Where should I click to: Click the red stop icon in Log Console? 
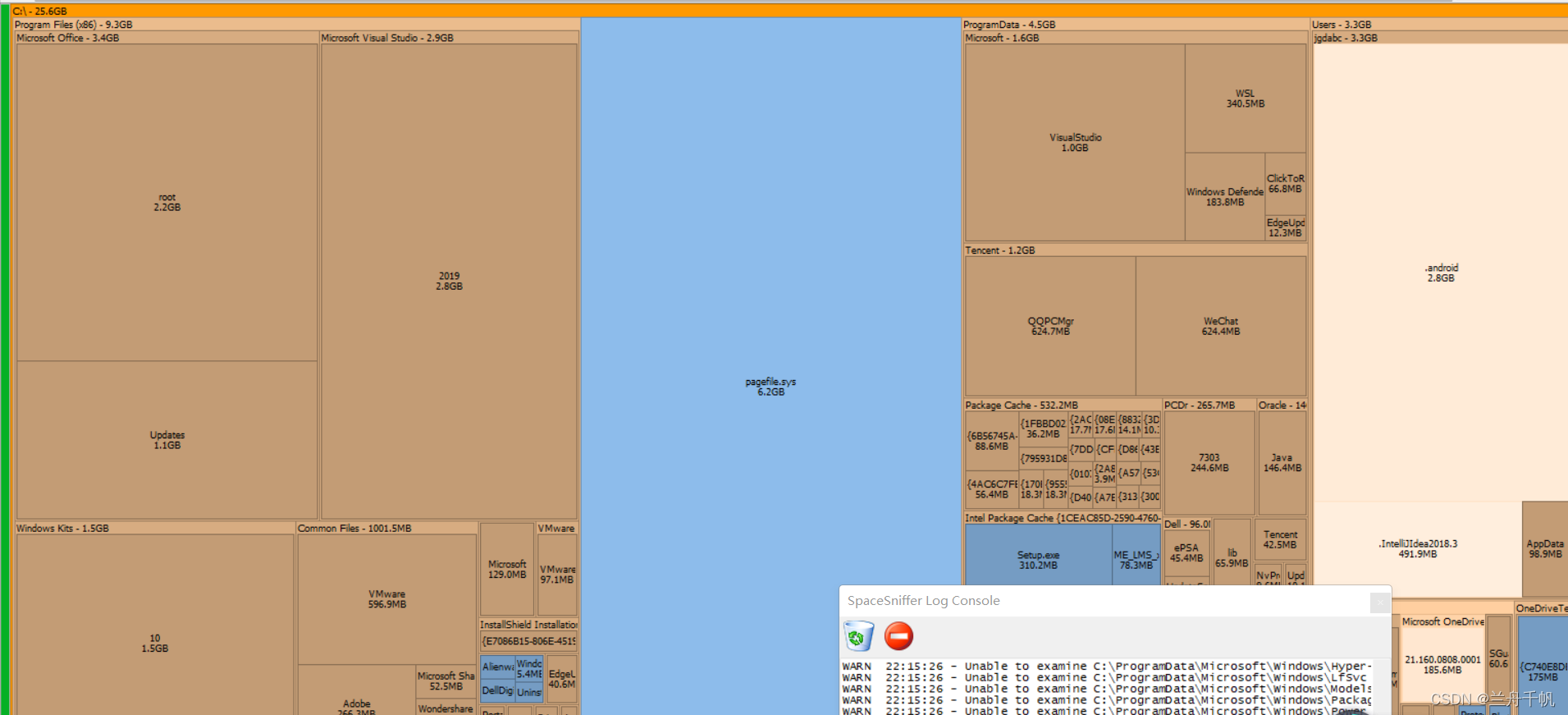(898, 636)
